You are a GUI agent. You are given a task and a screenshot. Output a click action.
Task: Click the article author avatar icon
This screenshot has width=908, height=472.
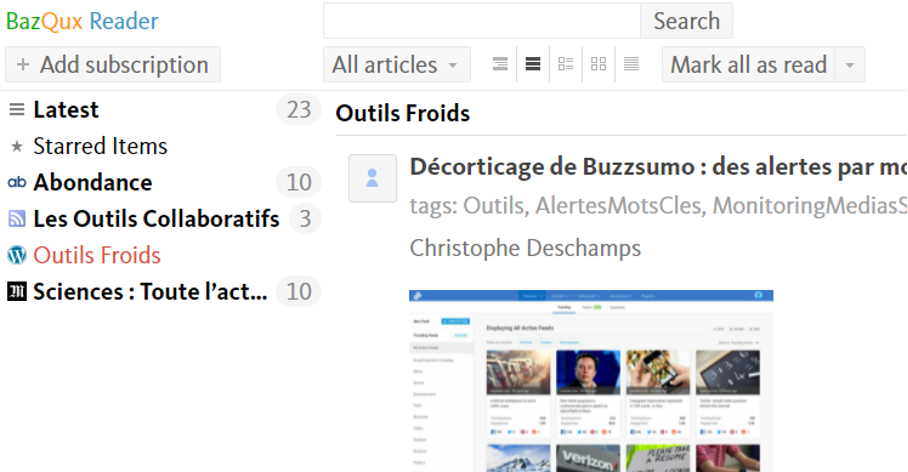click(x=372, y=178)
